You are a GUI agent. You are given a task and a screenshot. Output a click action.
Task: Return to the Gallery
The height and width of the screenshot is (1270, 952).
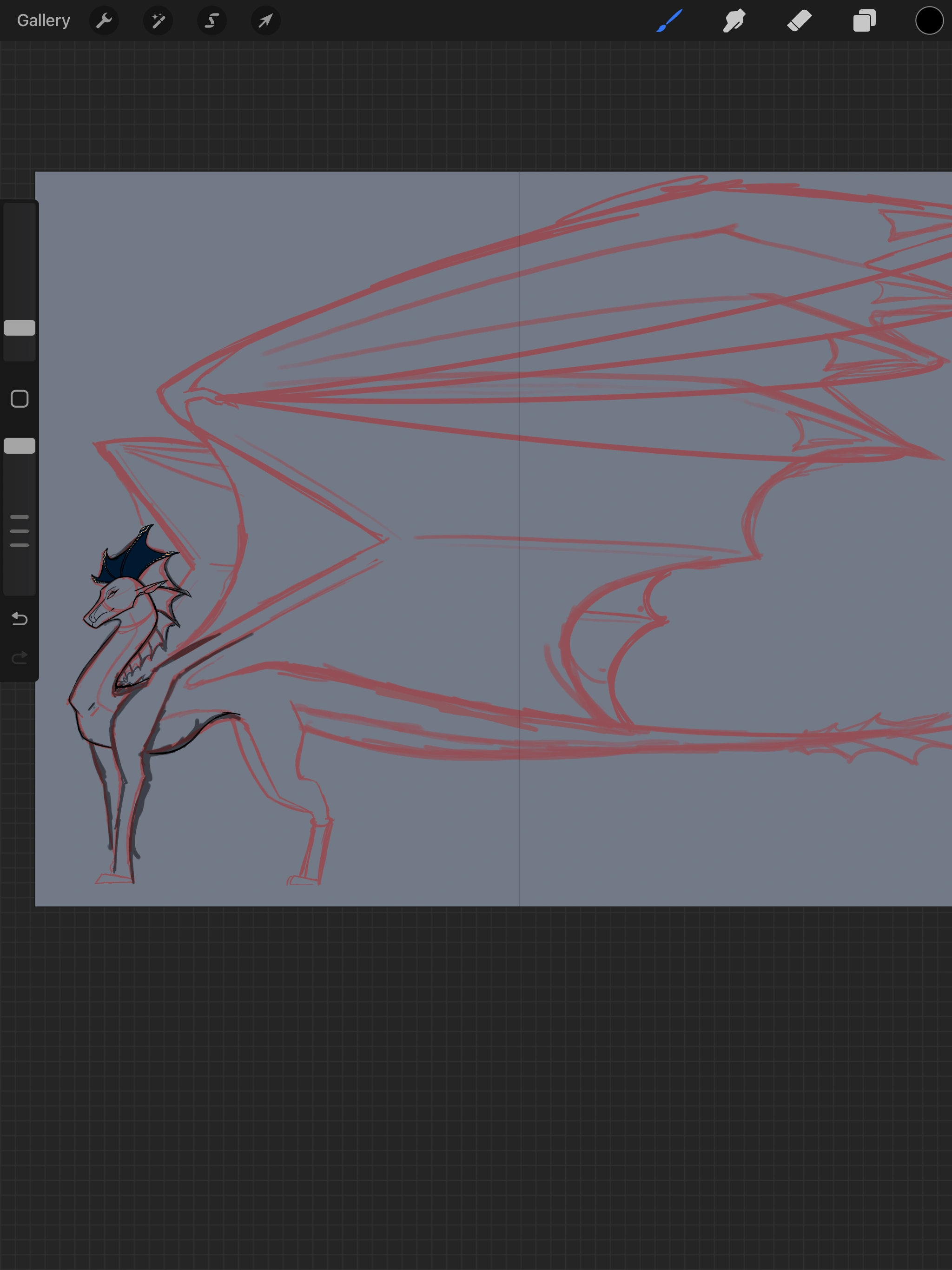click(43, 20)
